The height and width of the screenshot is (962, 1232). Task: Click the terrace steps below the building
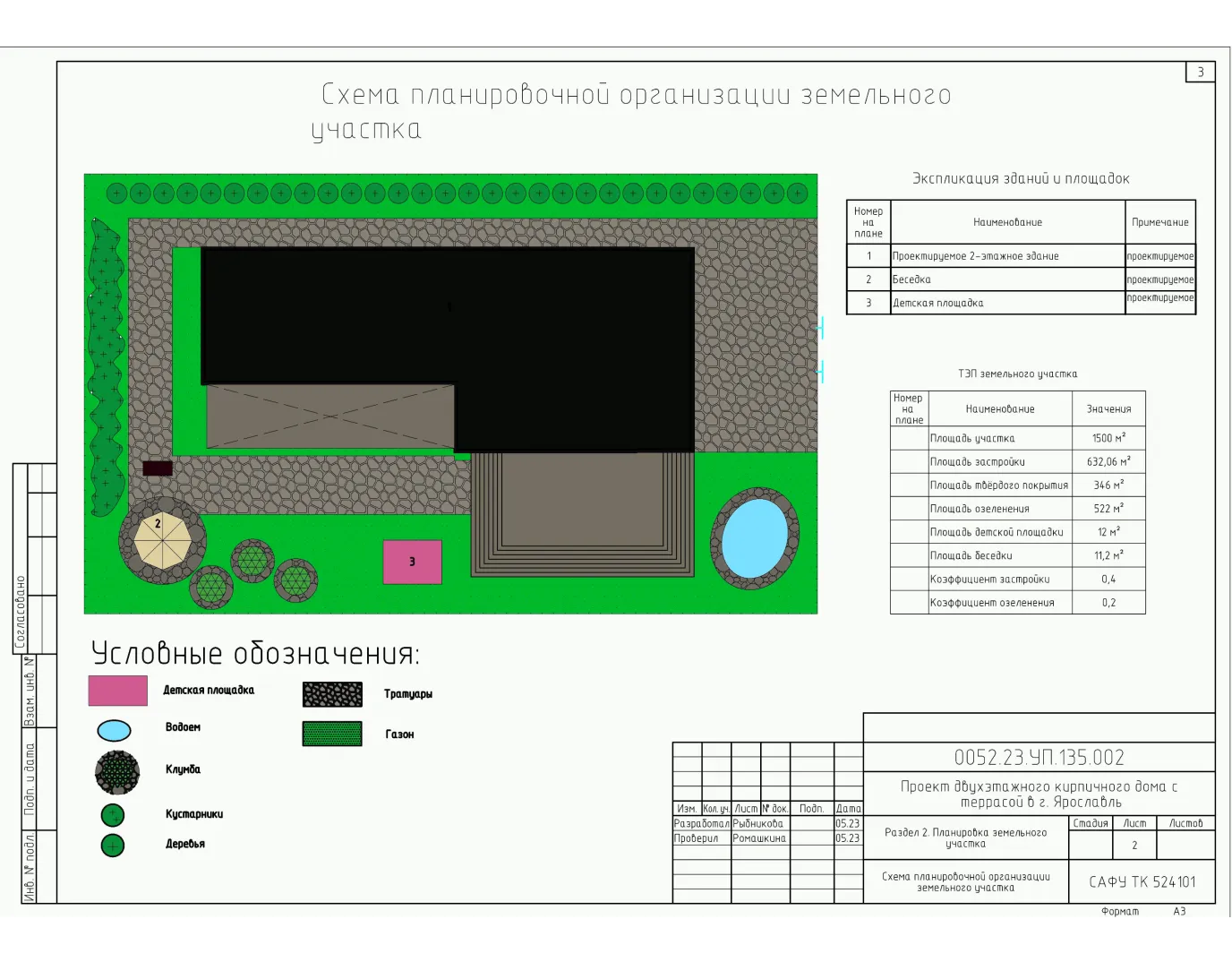point(583,514)
